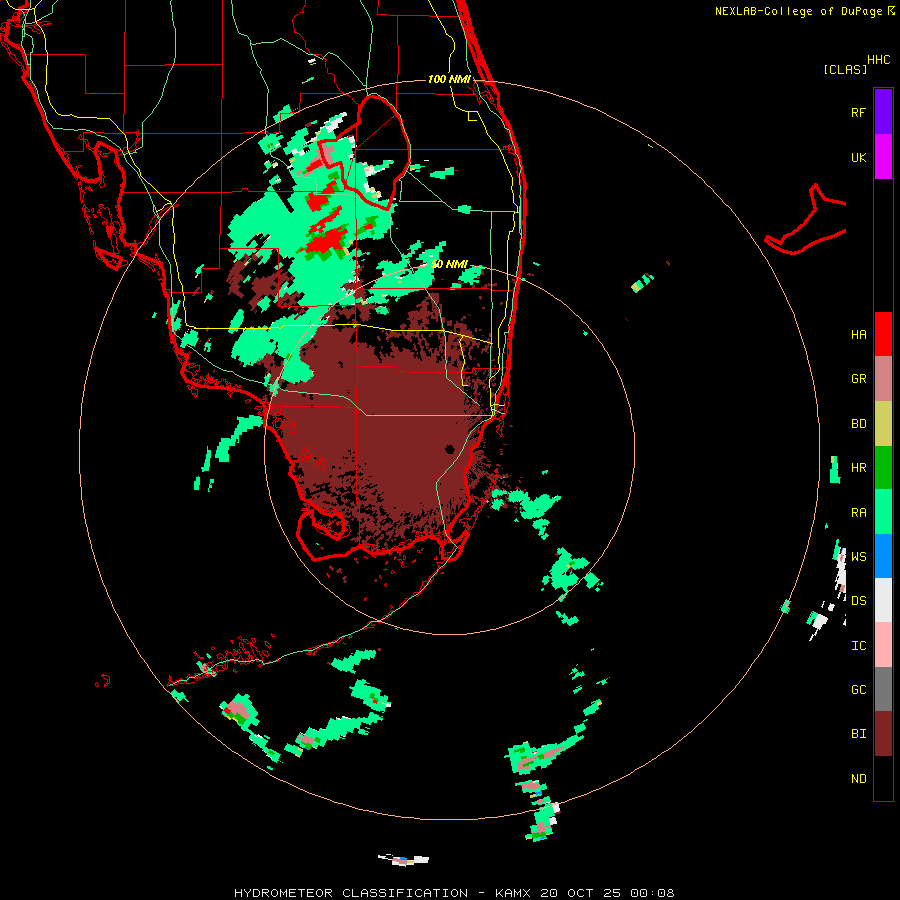Click the 'HA' legend label
900x900 pixels.
tap(858, 334)
